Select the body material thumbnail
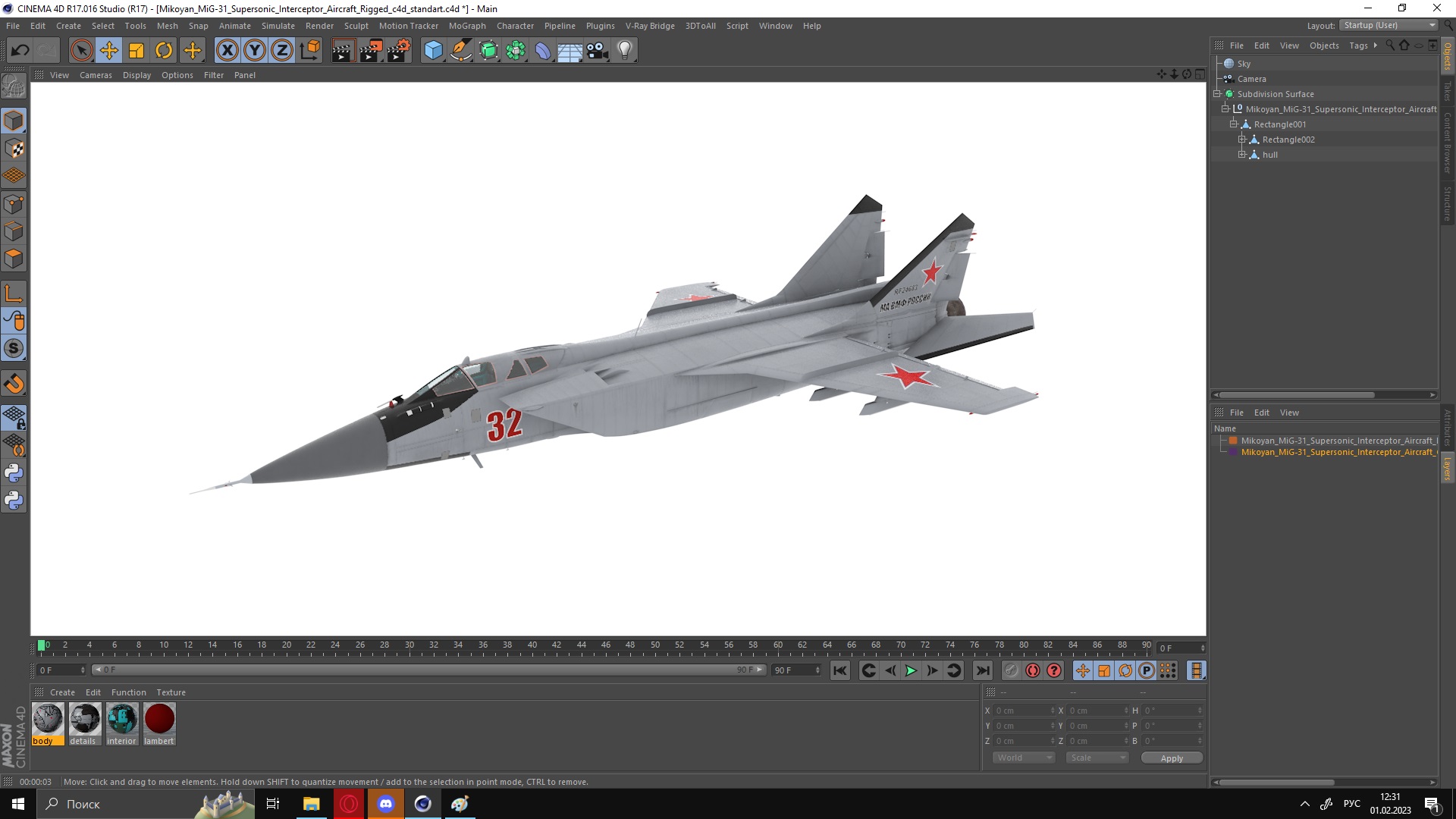Image resolution: width=1456 pixels, height=819 pixels. pos(47,720)
